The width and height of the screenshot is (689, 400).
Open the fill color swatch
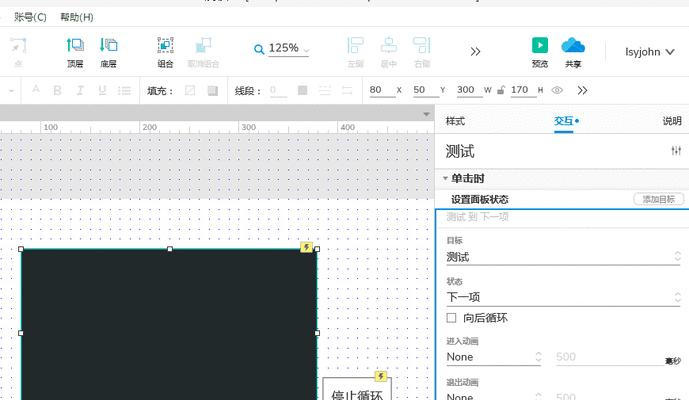click(x=190, y=91)
